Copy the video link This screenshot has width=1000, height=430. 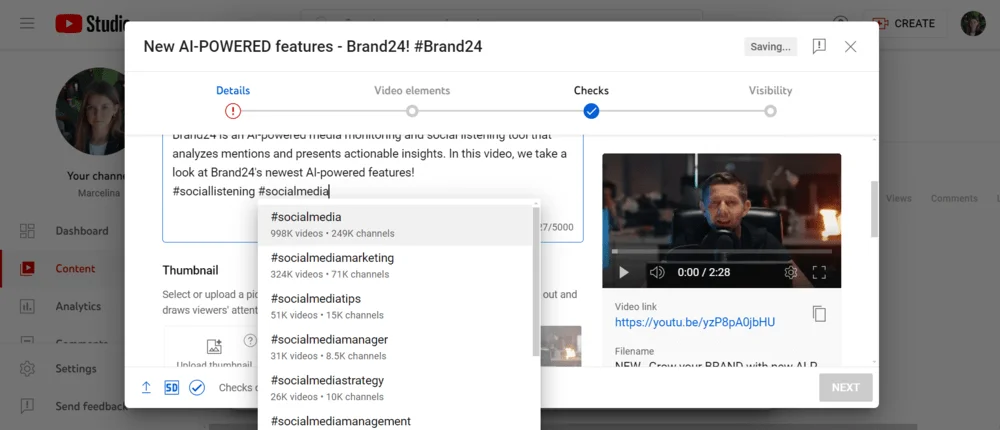click(820, 313)
